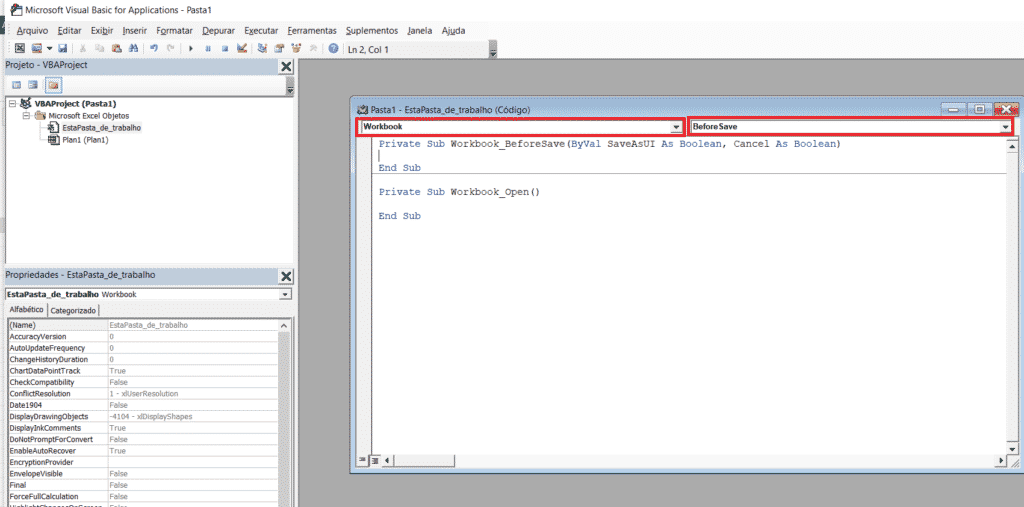Screen dimensions: 1024x507
Task: Click the Date1904 property row
Action: (142, 405)
